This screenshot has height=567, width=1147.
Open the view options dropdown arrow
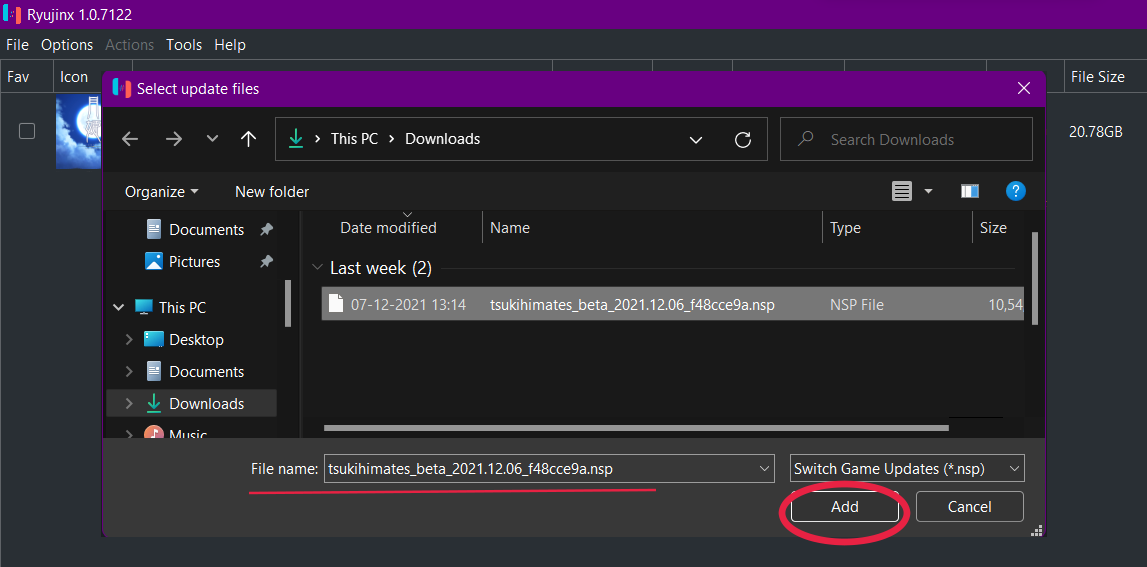928,192
